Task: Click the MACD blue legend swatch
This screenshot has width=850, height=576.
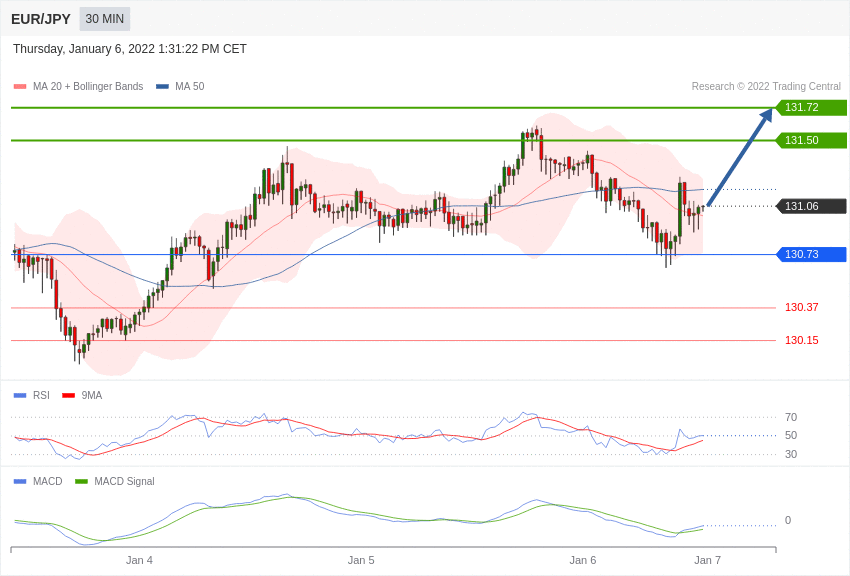Action: pyautogui.click(x=20, y=481)
